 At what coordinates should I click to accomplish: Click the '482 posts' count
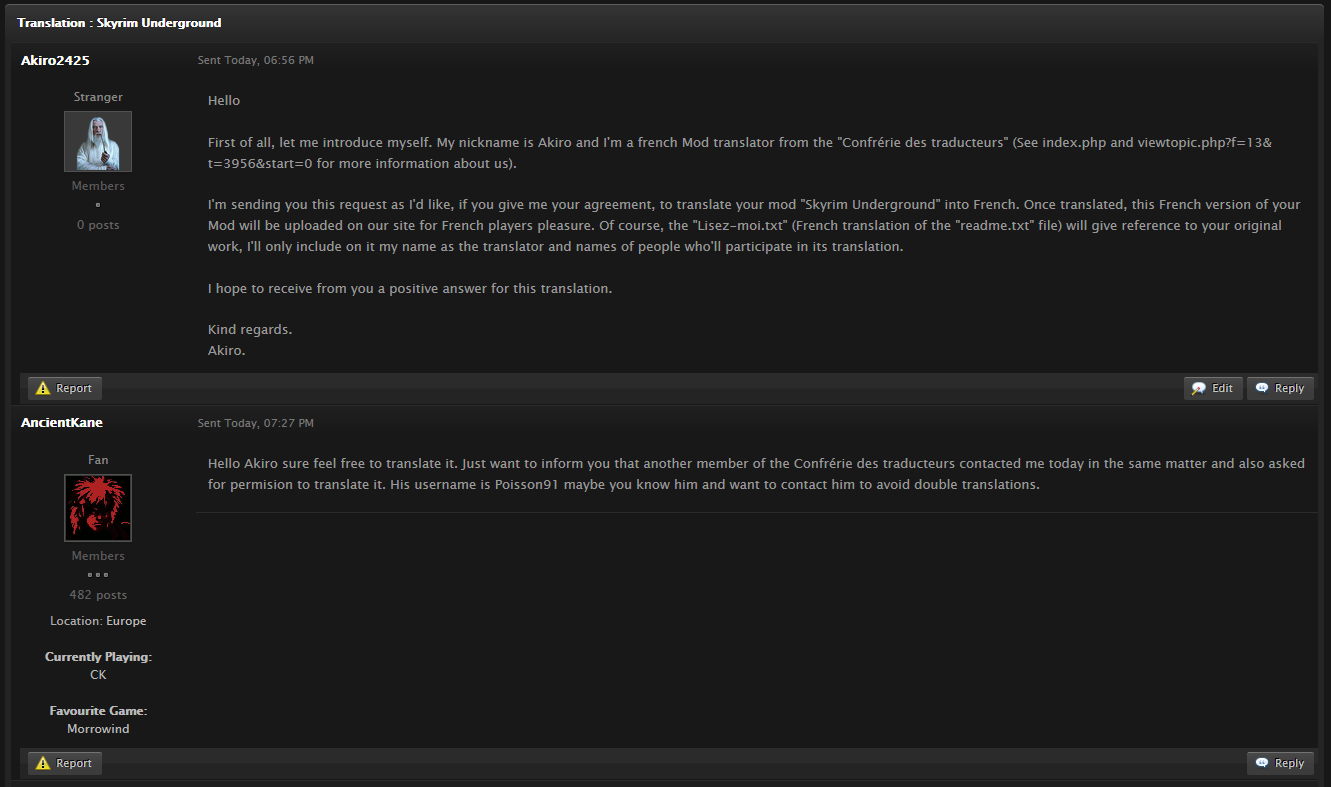click(98, 595)
